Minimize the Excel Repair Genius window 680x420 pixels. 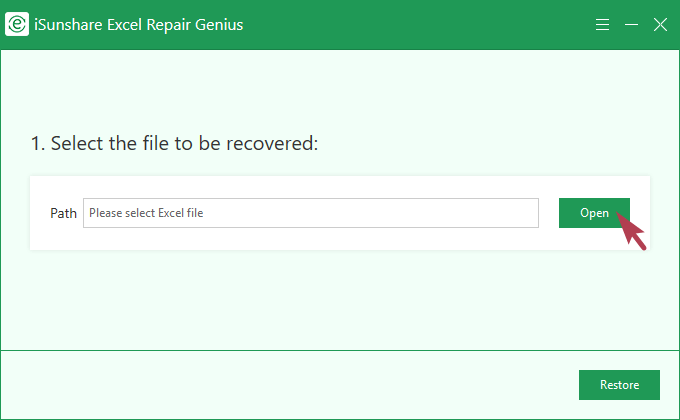click(x=631, y=24)
